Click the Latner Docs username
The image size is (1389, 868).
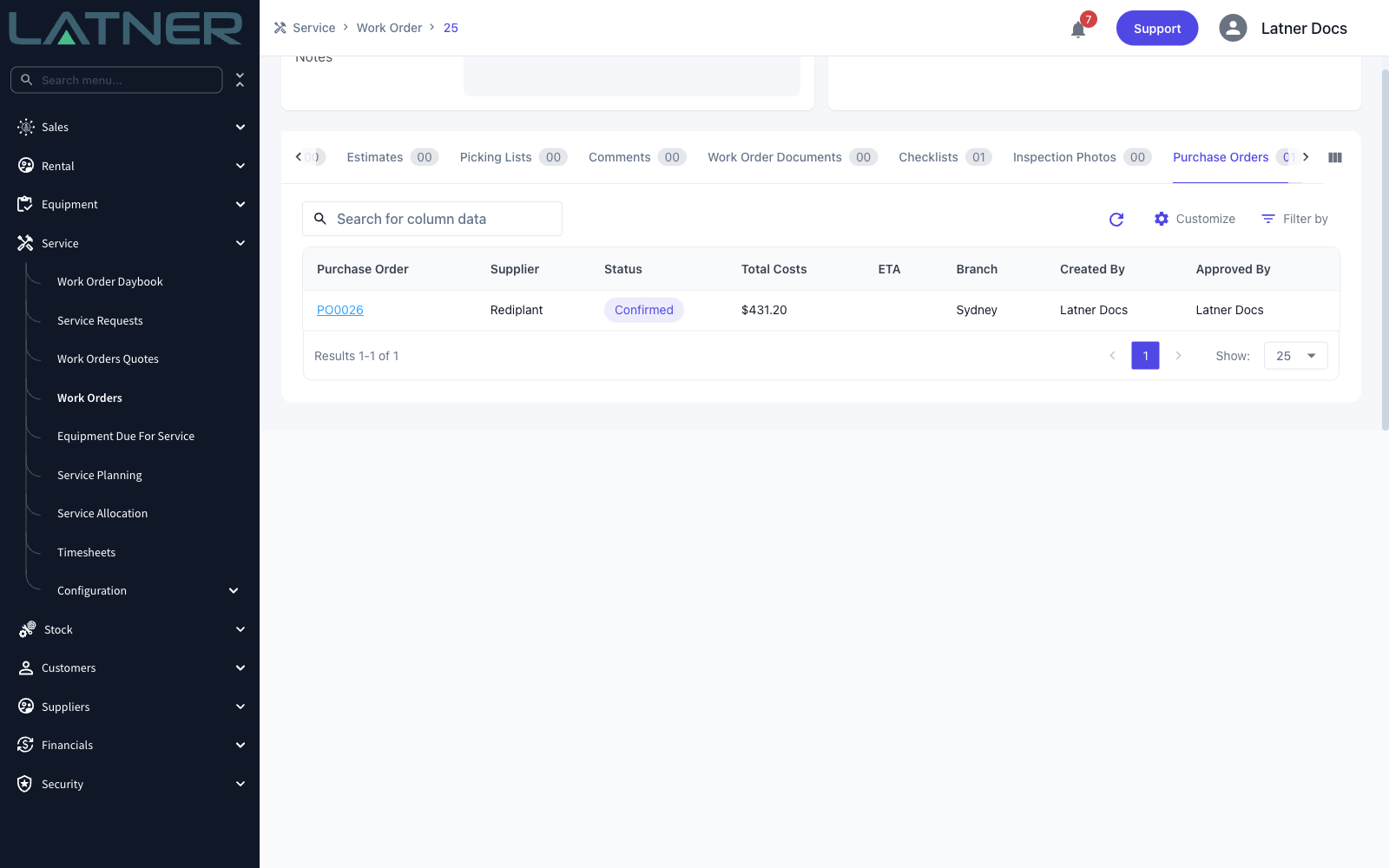coord(1304,29)
